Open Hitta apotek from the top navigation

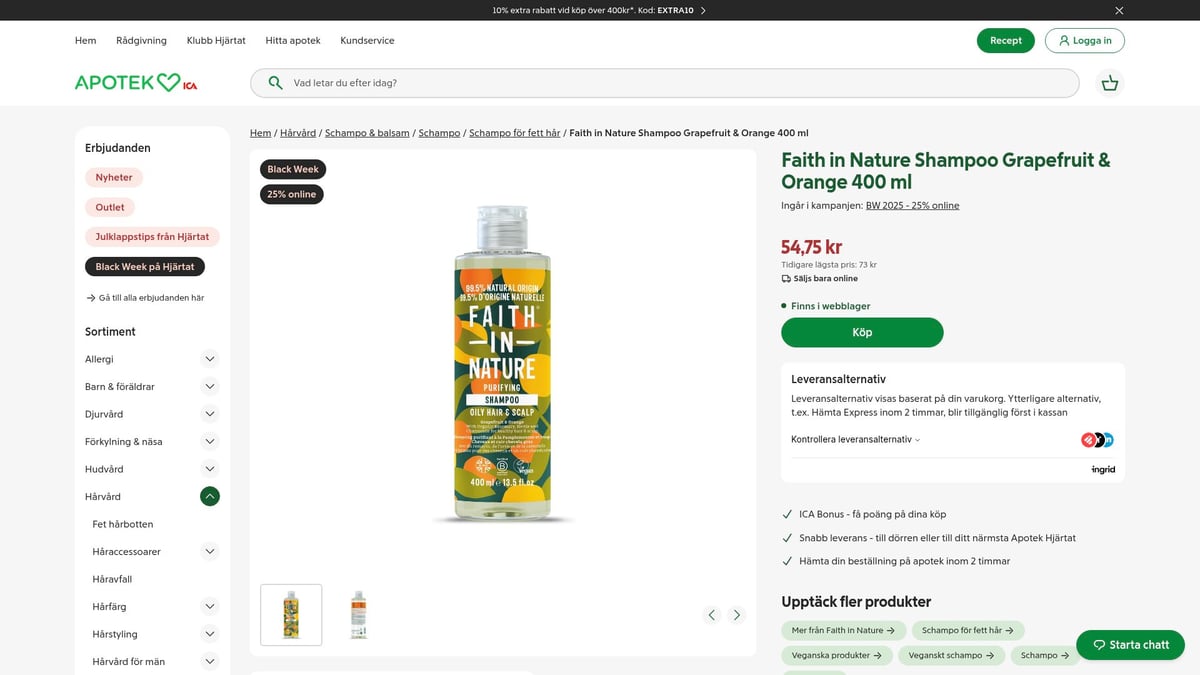(x=292, y=40)
